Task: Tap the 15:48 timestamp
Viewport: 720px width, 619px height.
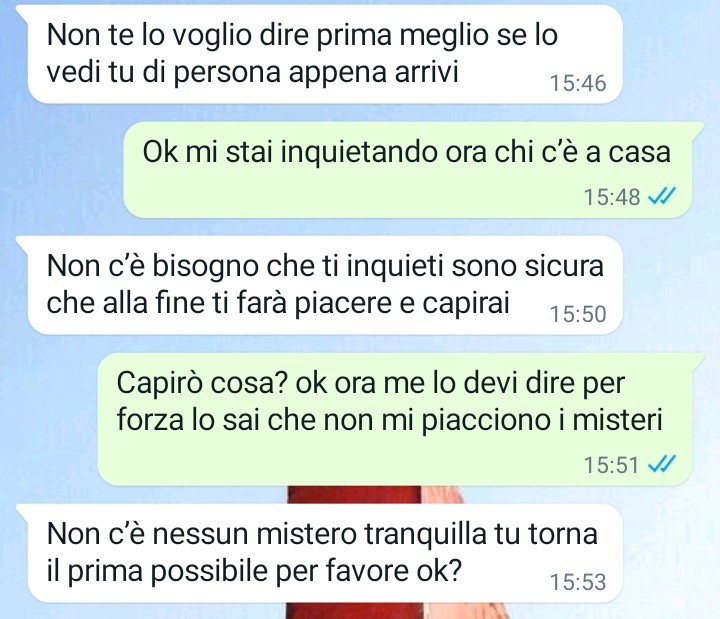Action: [x=612, y=197]
